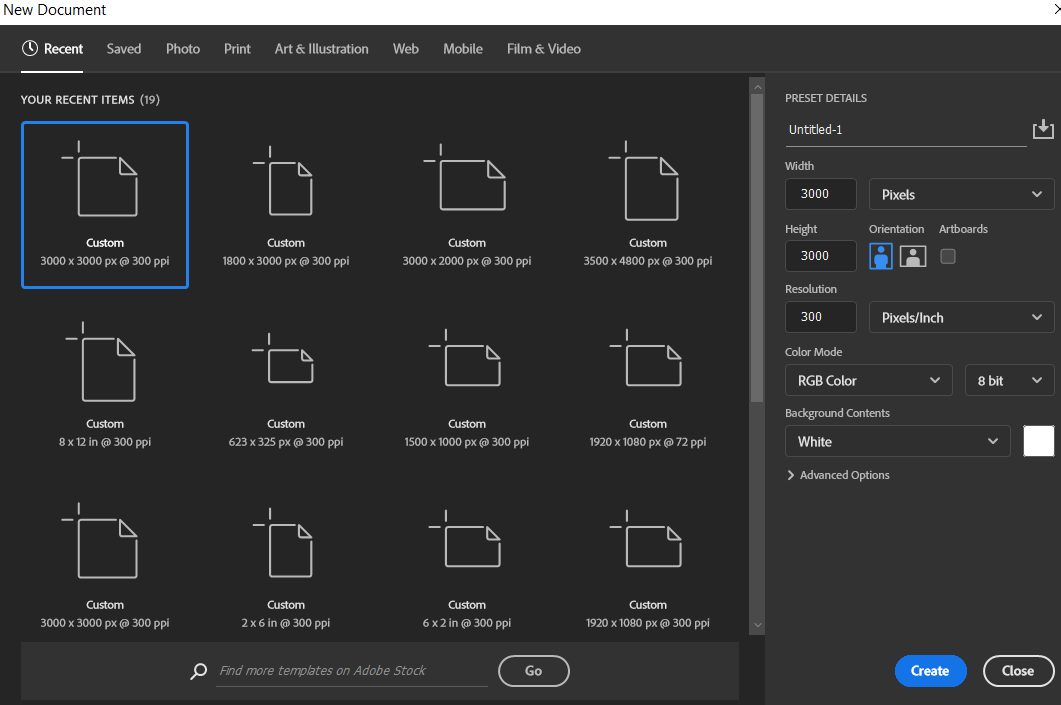Open the RGB Color mode dropdown
This screenshot has height=705, width=1061.
868,381
